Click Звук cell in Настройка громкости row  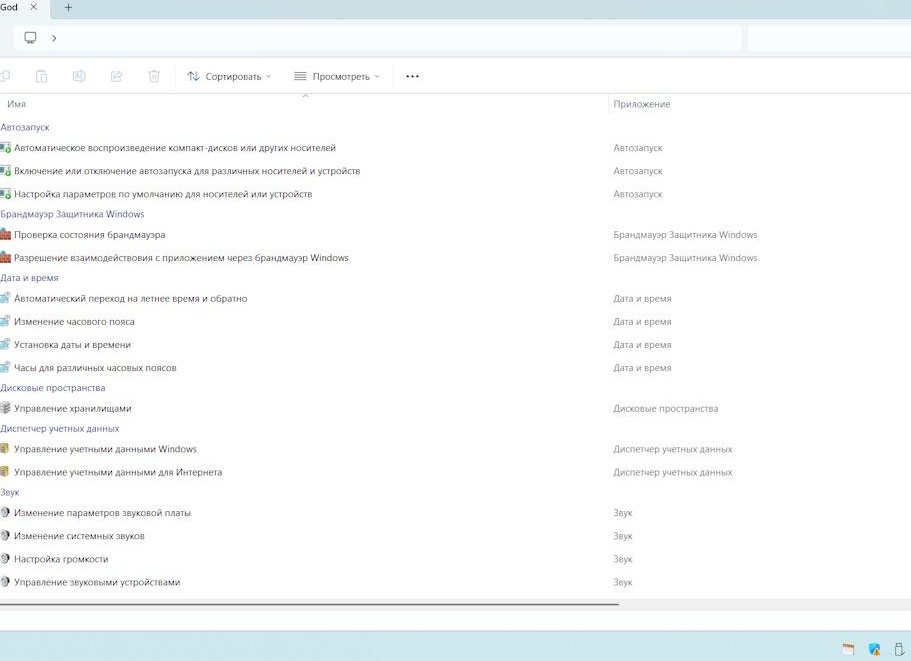pyautogui.click(x=622, y=559)
